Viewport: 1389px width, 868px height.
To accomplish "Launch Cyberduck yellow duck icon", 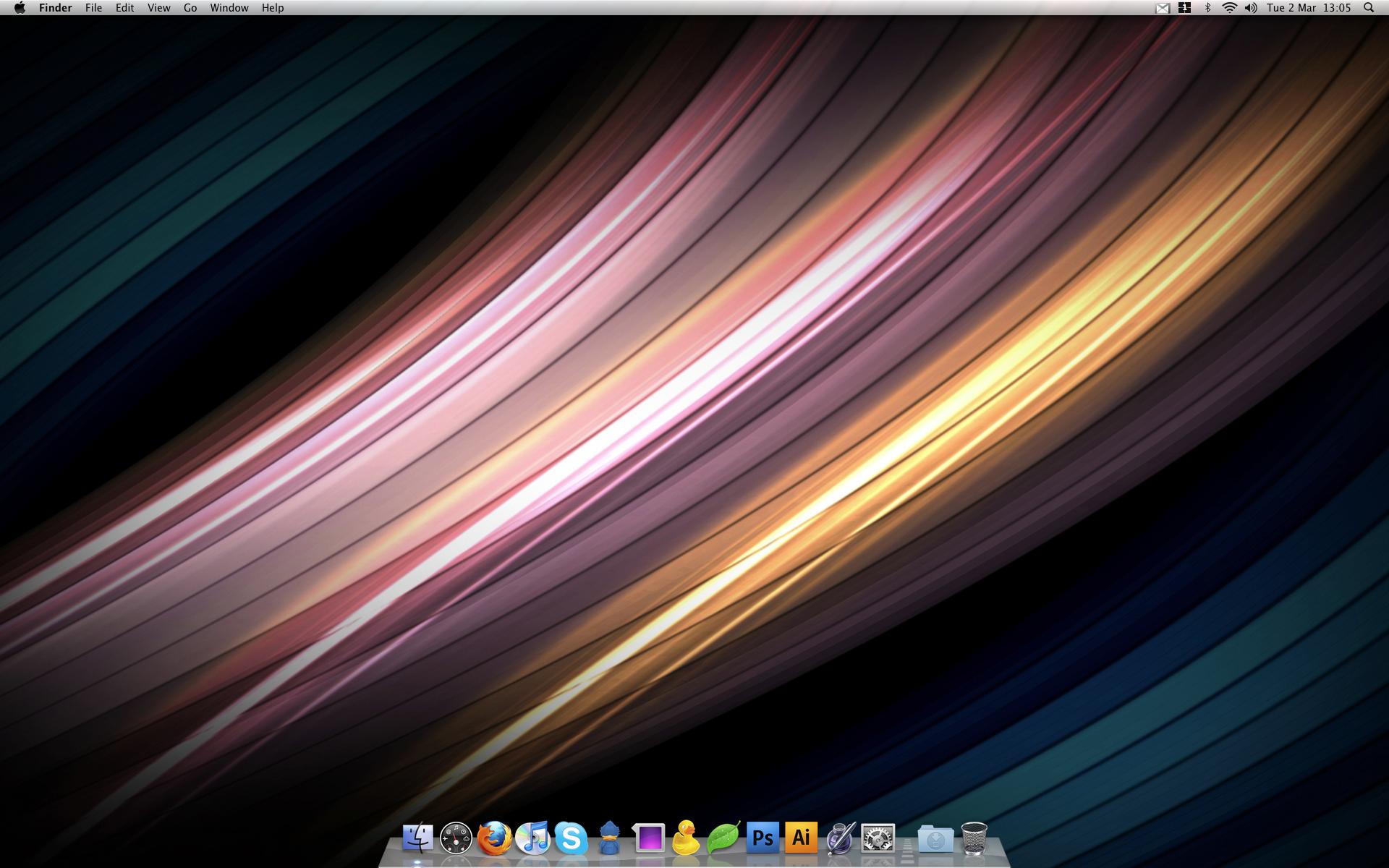I will tap(685, 838).
